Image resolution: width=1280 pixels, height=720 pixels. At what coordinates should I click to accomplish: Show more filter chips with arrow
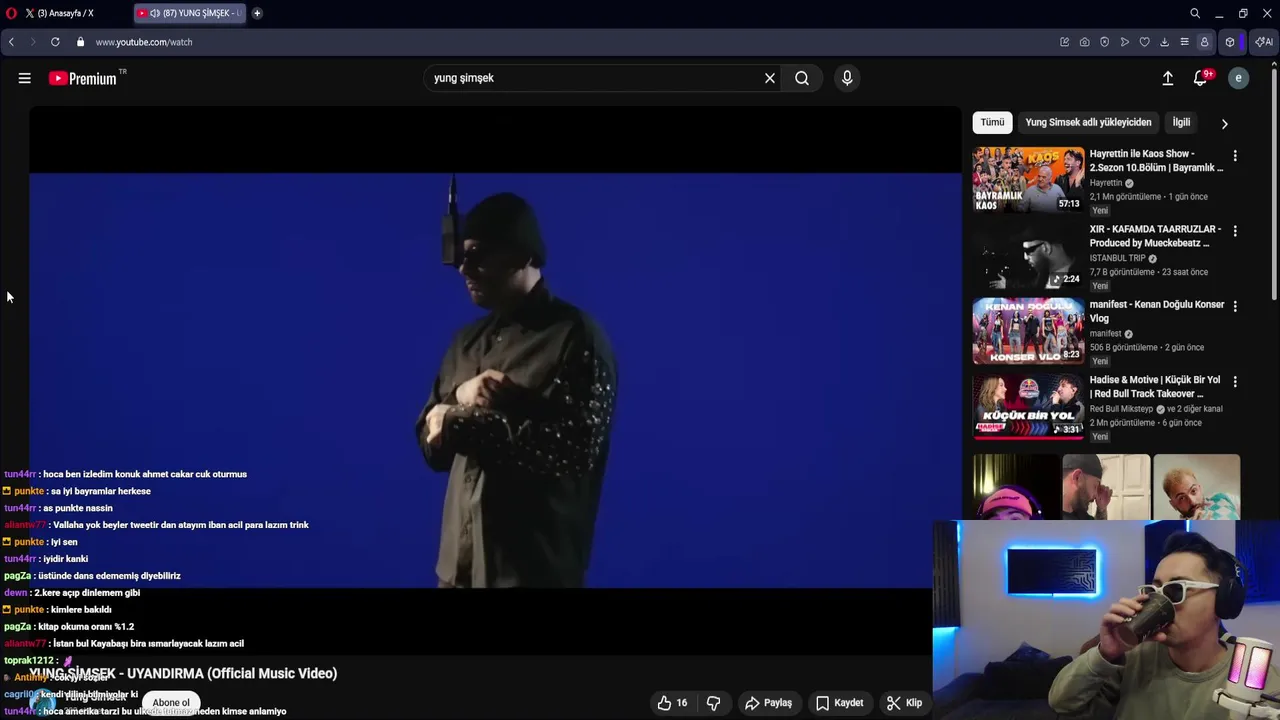(1224, 123)
